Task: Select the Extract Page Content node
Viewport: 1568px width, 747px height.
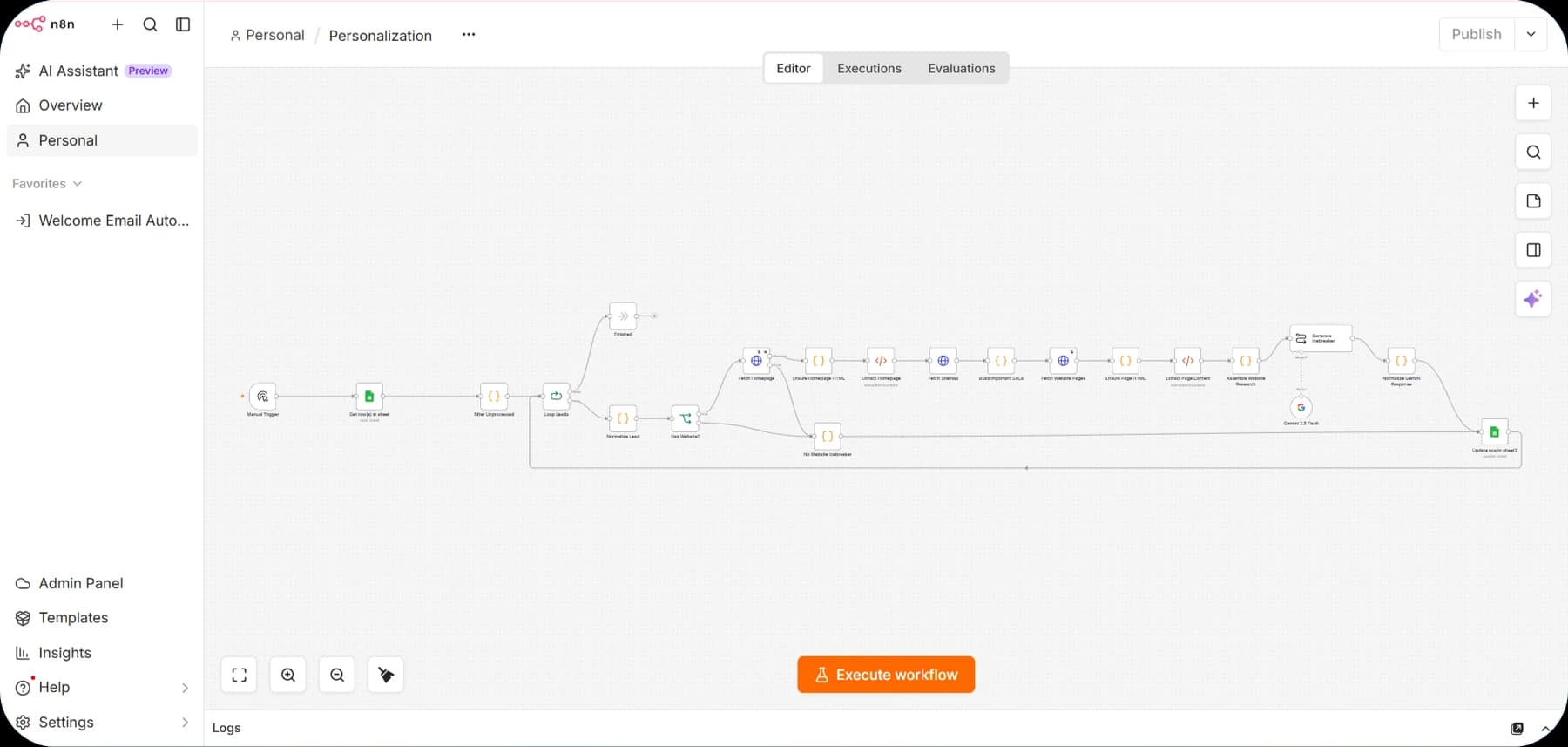Action: coord(1187,360)
